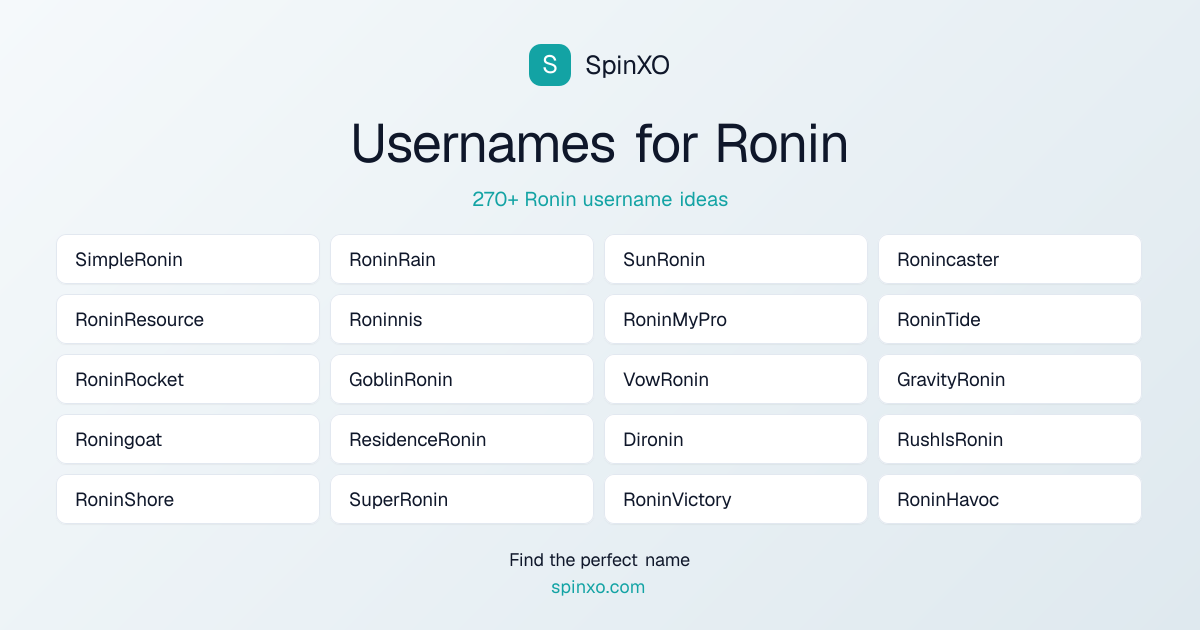Image resolution: width=1200 pixels, height=630 pixels.
Task: Click the Find the perfect name text
Action: point(600,560)
